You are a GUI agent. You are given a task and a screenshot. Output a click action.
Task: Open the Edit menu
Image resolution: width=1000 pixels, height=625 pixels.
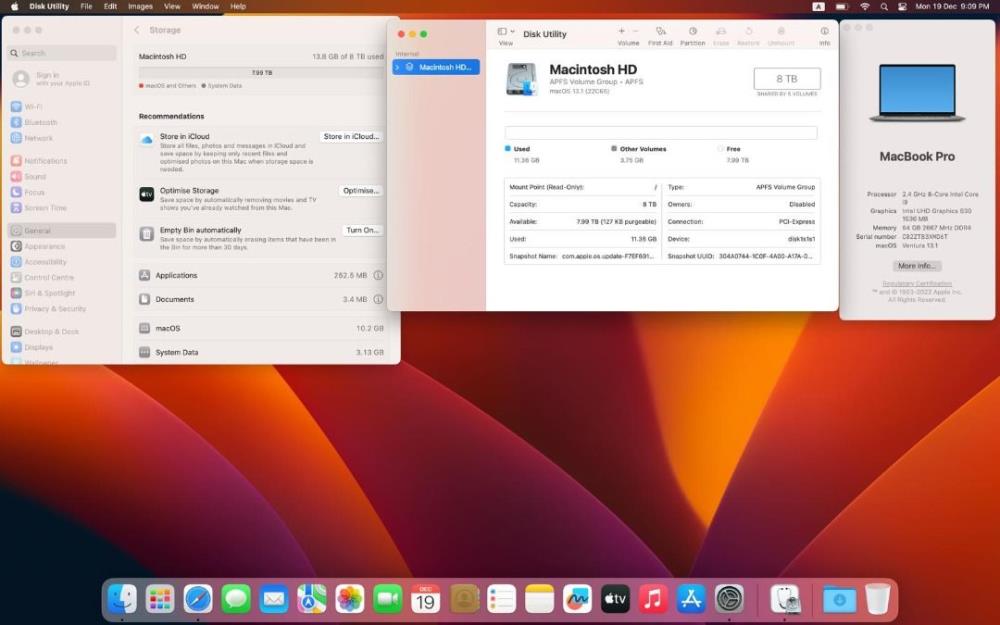pyautogui.click(x=110, y=6)
